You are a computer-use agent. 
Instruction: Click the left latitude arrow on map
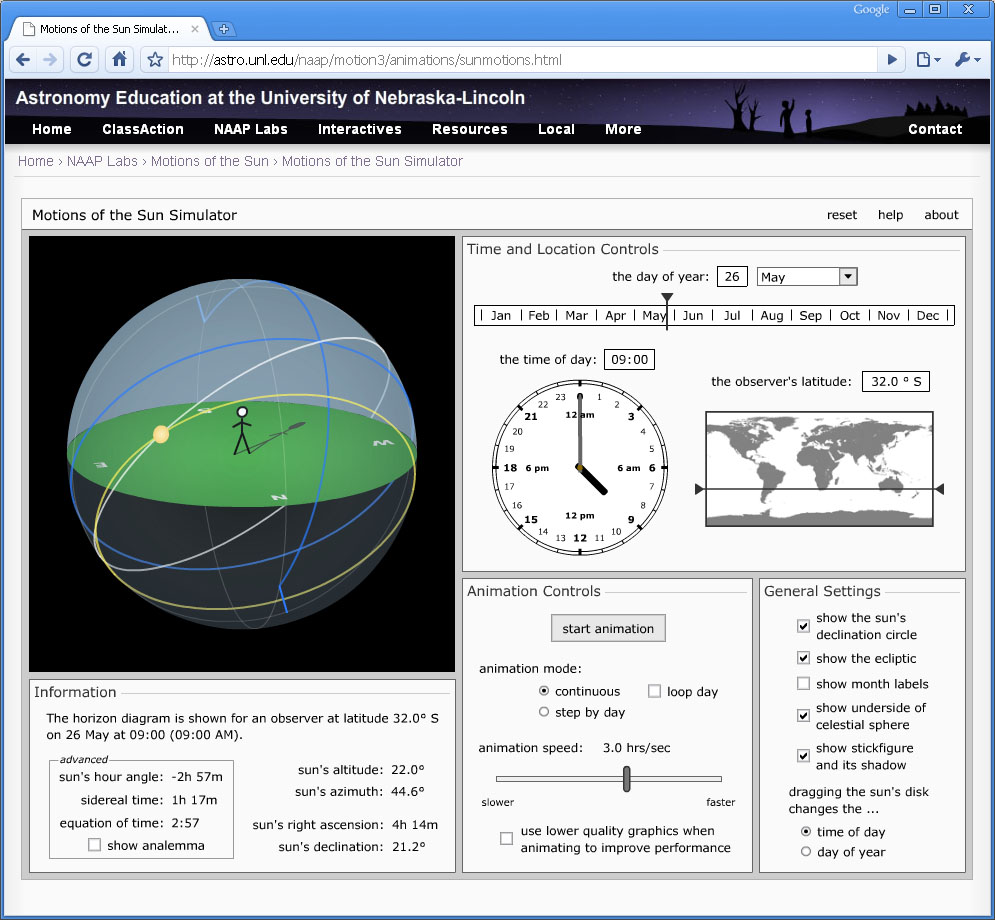tap(699, 489)
